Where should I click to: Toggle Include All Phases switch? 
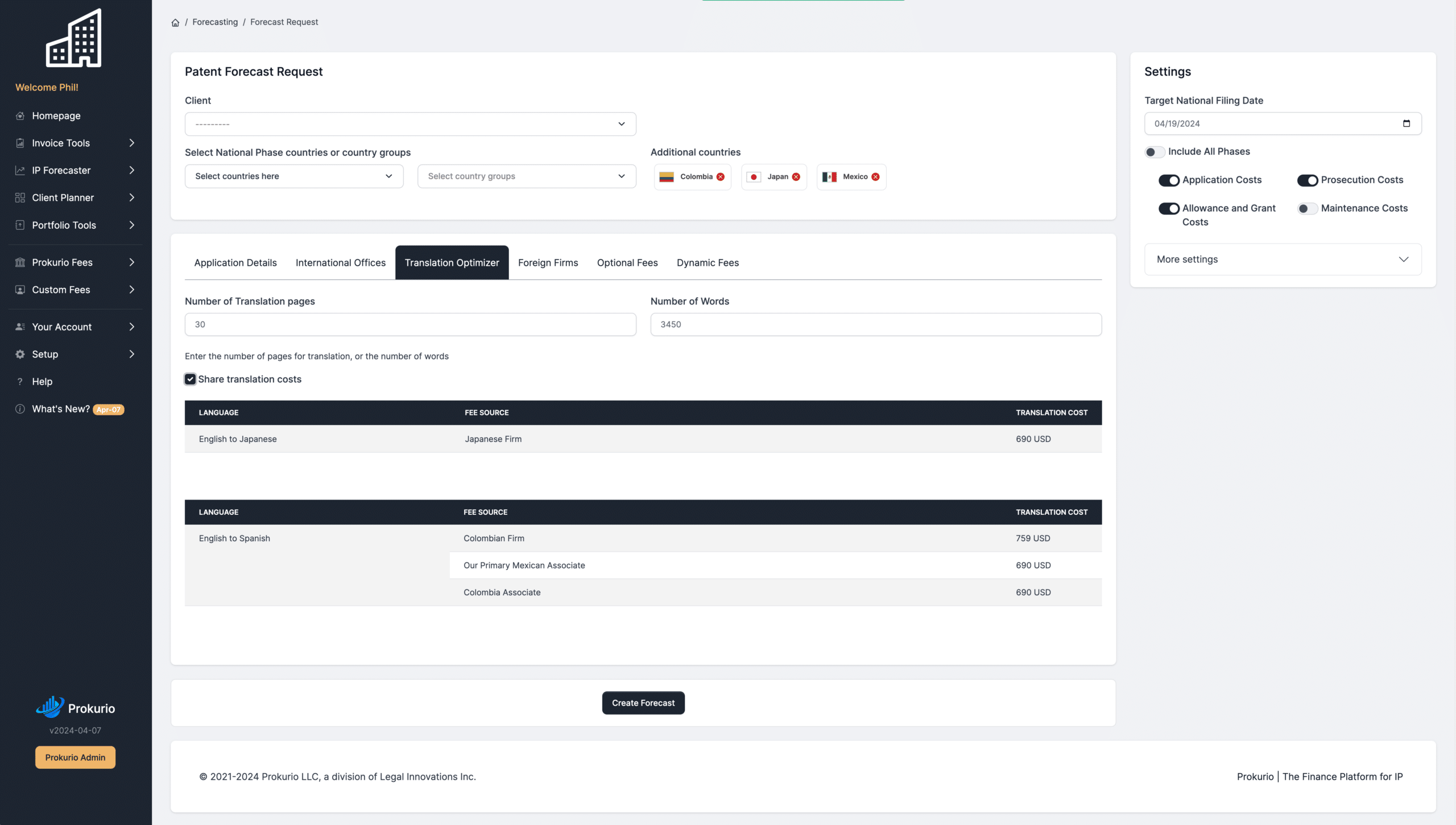coord(1155,152)
